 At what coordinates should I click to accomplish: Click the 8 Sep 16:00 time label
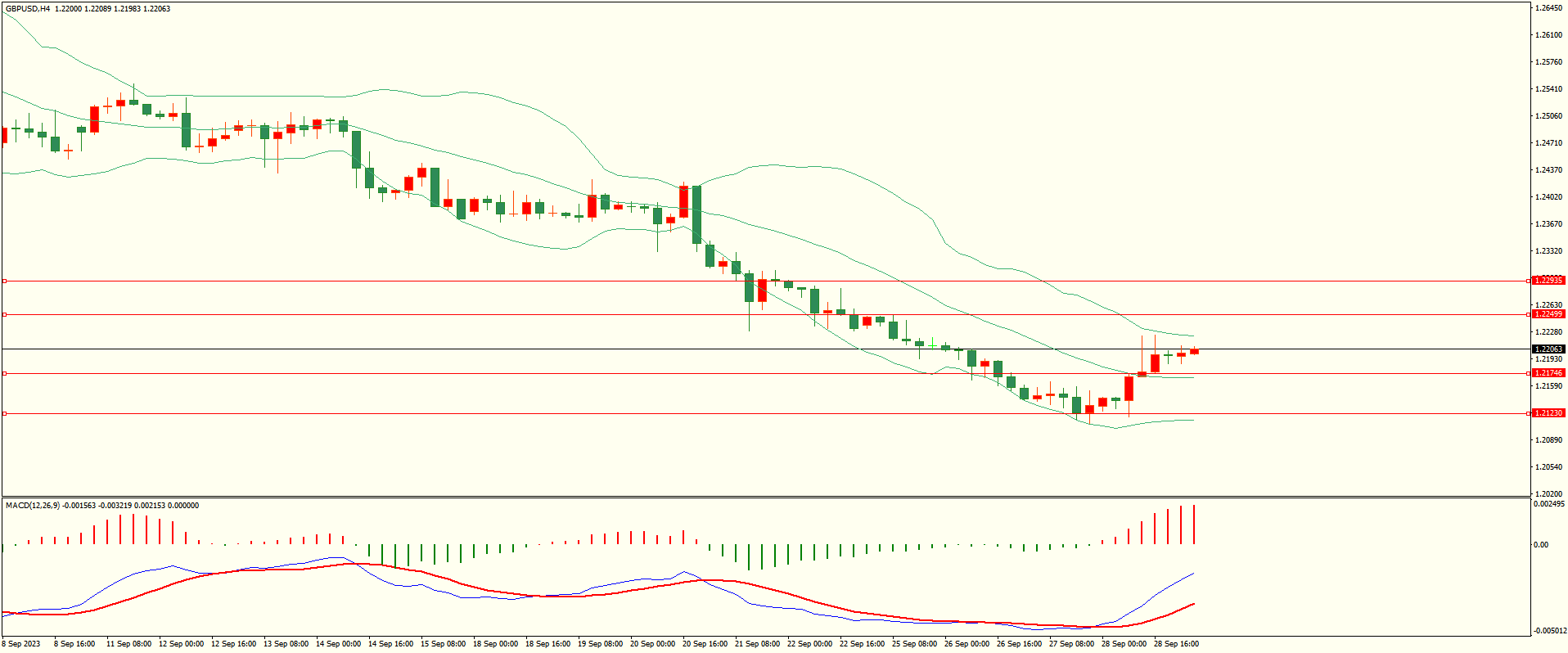(x=74, y=644)
